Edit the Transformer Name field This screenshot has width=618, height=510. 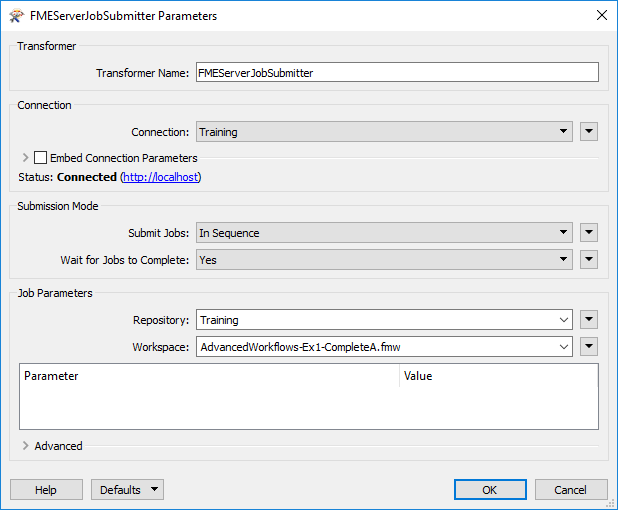397,72
